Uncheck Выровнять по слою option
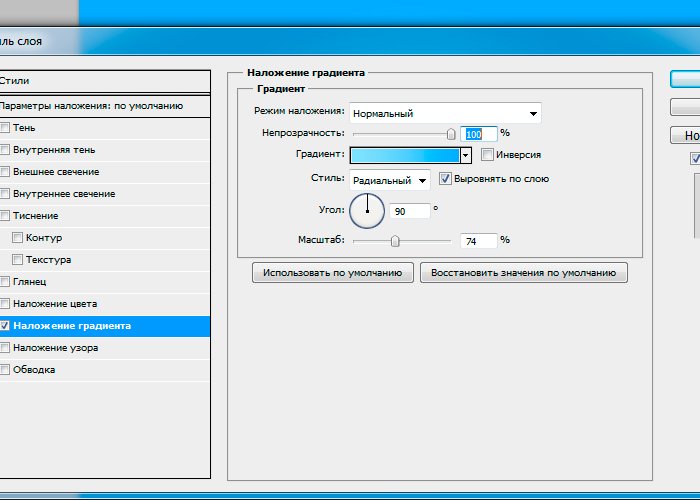Viewport: 700px width, 500px height. click(x=446, y=179)
